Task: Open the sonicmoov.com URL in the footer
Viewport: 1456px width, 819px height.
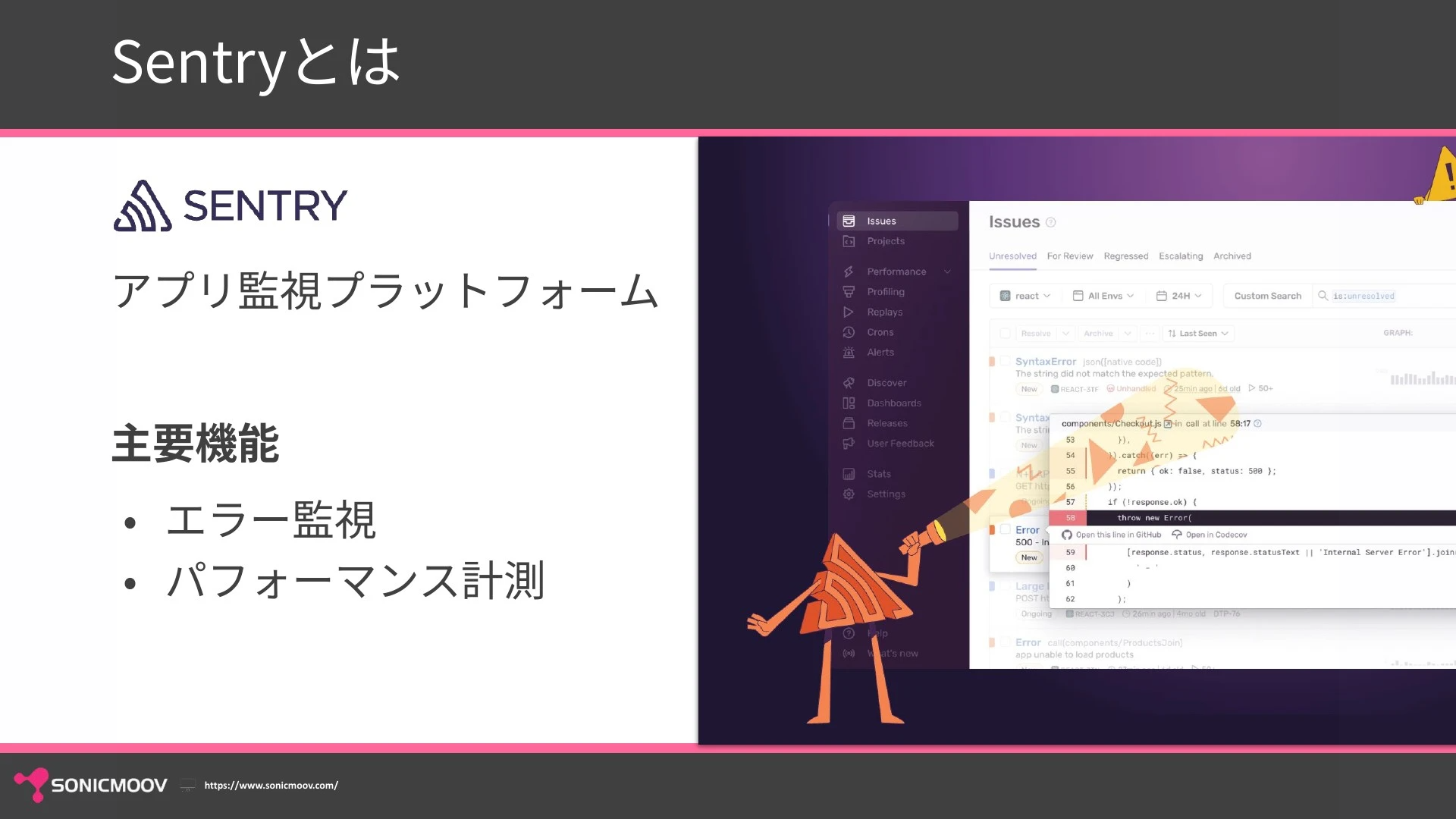Action: point(271,786)
